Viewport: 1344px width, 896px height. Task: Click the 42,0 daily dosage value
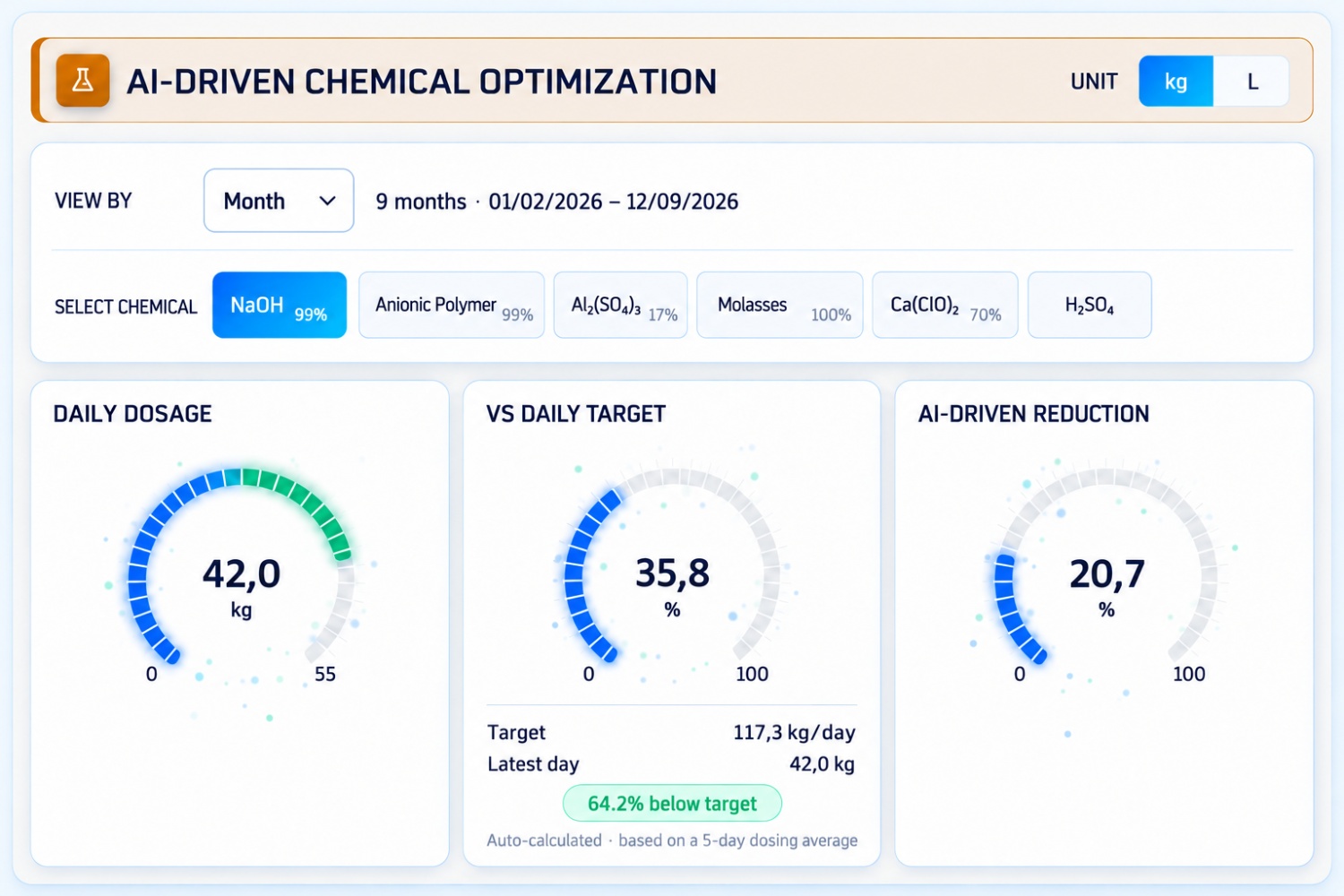coord(241,573)
